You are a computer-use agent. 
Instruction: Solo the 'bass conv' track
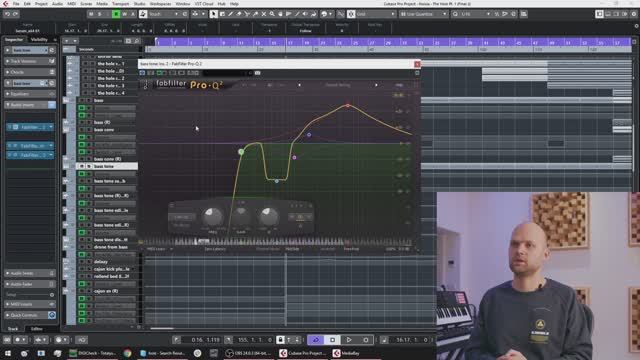coord(89,130)
